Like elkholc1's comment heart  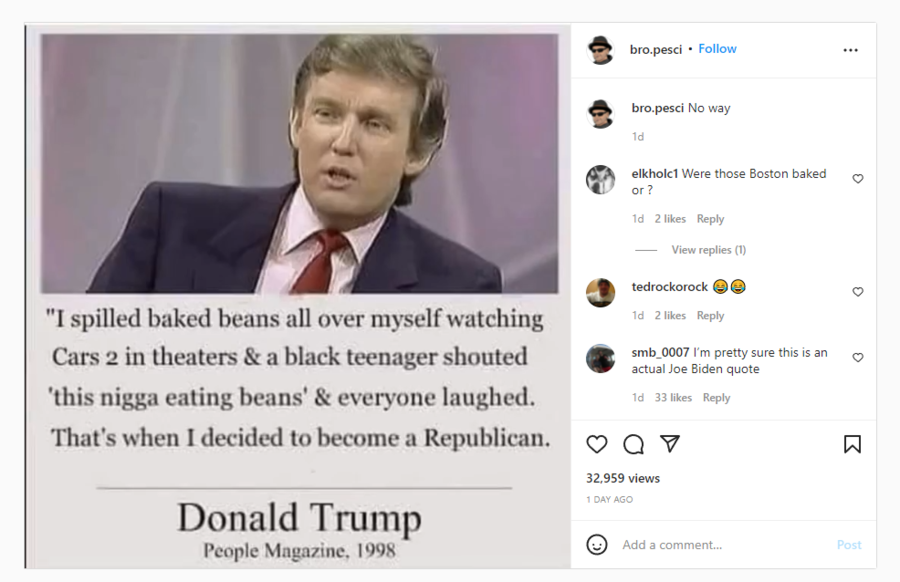858,179
